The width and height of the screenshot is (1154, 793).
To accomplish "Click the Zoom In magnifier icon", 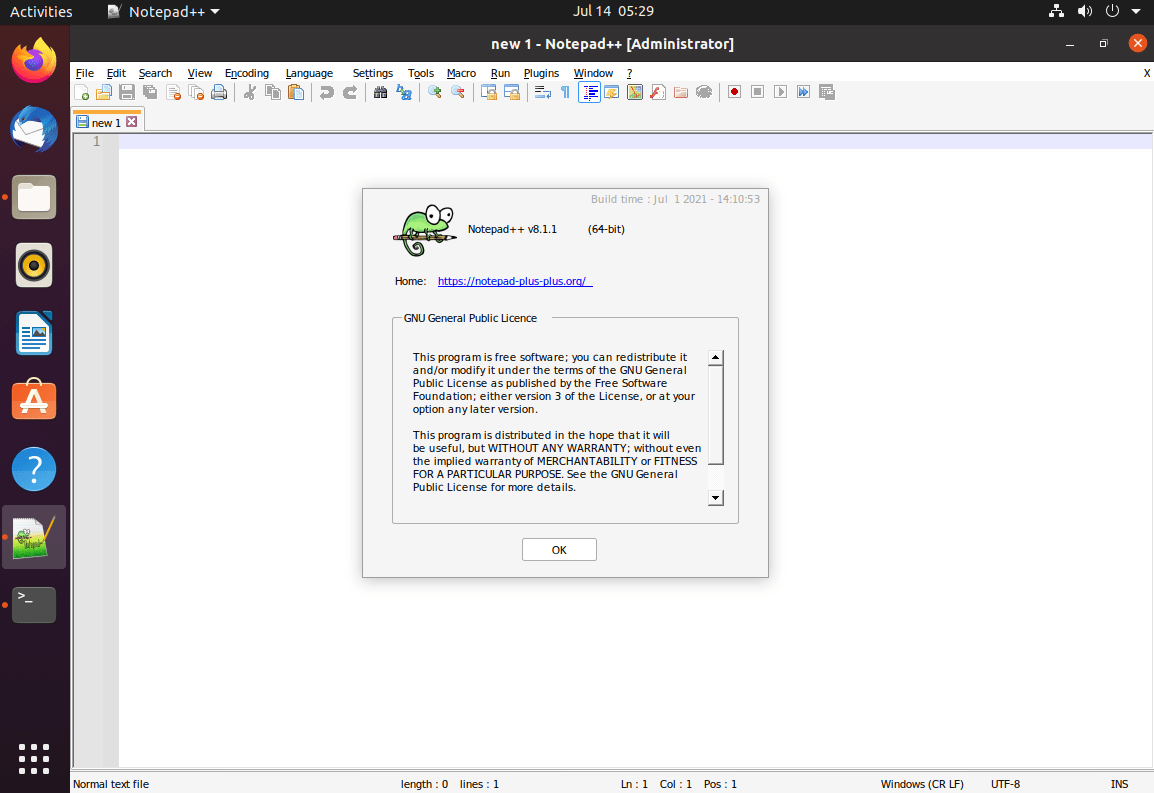I will [x=435, y=92].
